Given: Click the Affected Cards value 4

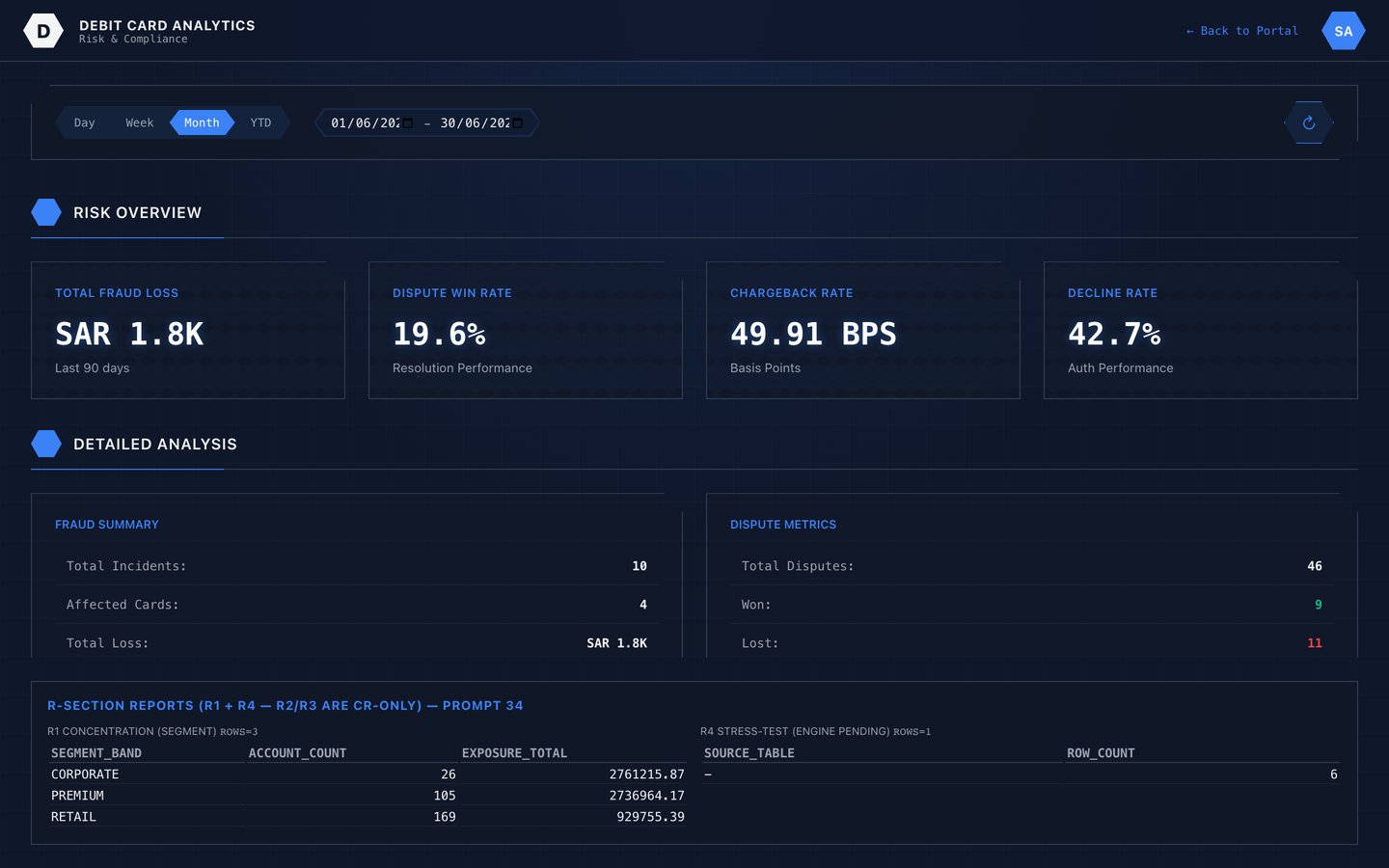Looking at the screenshot, I should point(643,605).
